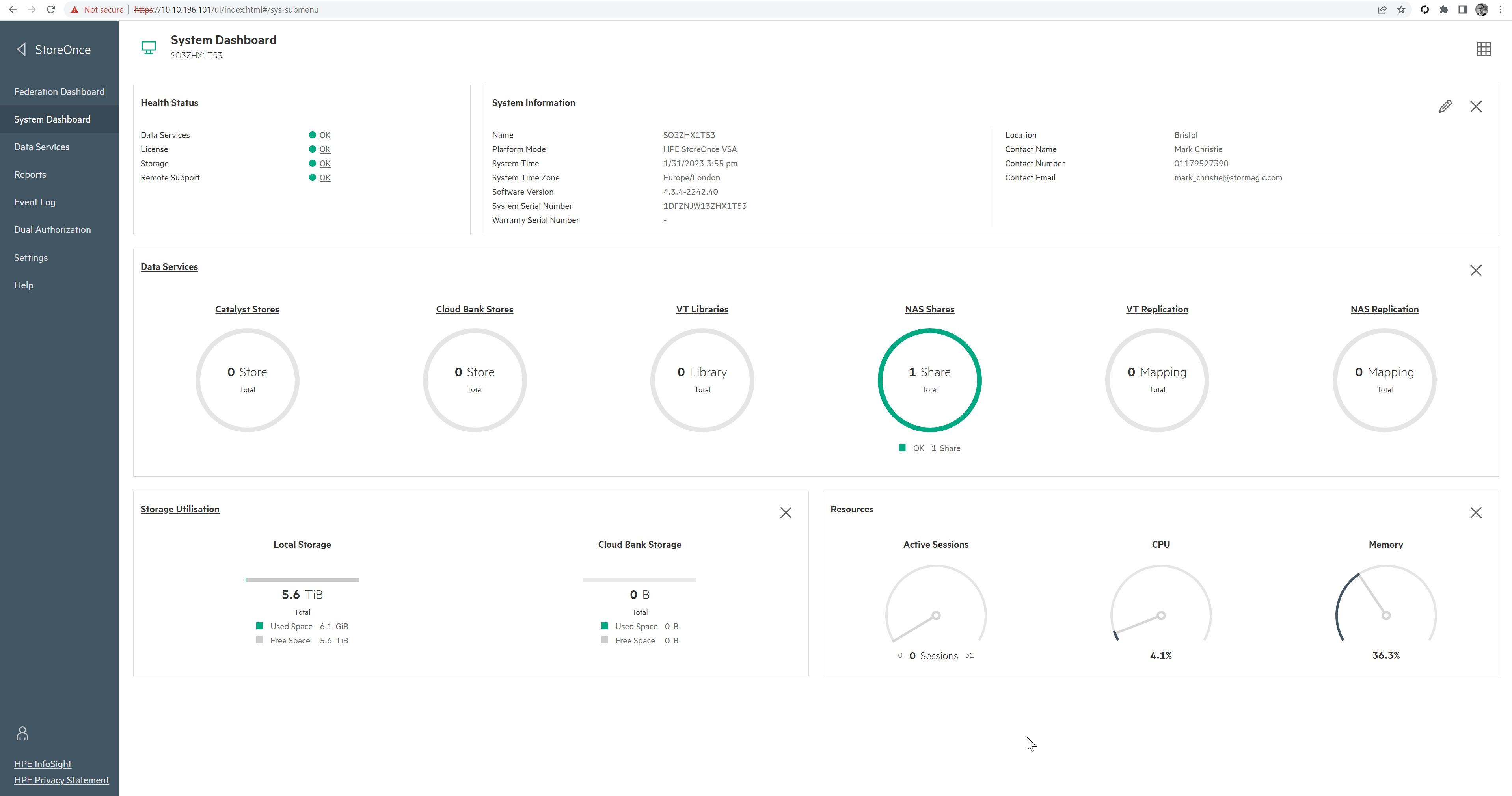The image size is (1512, 796).
Task: Click the System Dashboard monitor icon
Action: [x=149, y=48]
